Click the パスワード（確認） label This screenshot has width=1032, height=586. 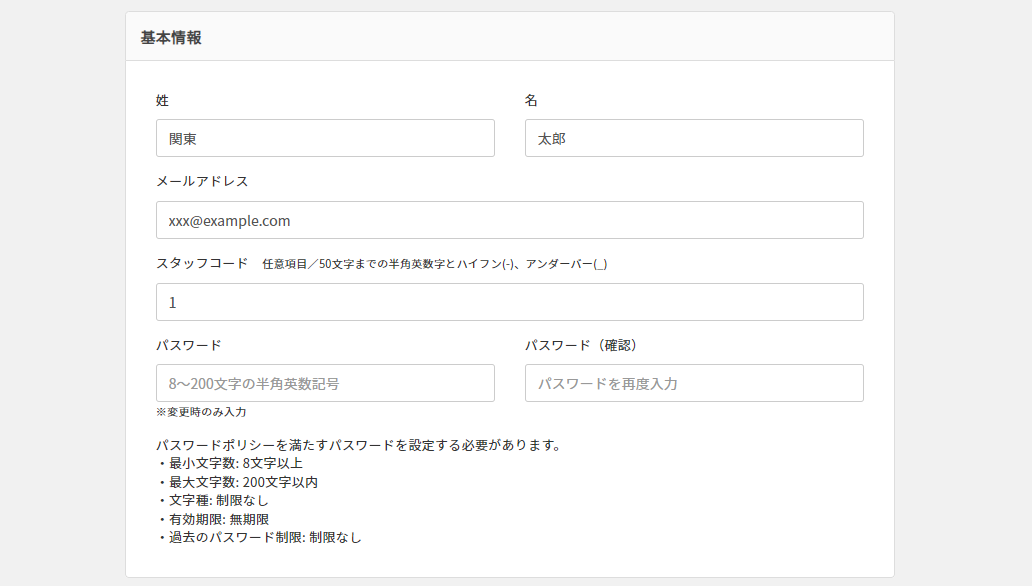coord(581,345)
